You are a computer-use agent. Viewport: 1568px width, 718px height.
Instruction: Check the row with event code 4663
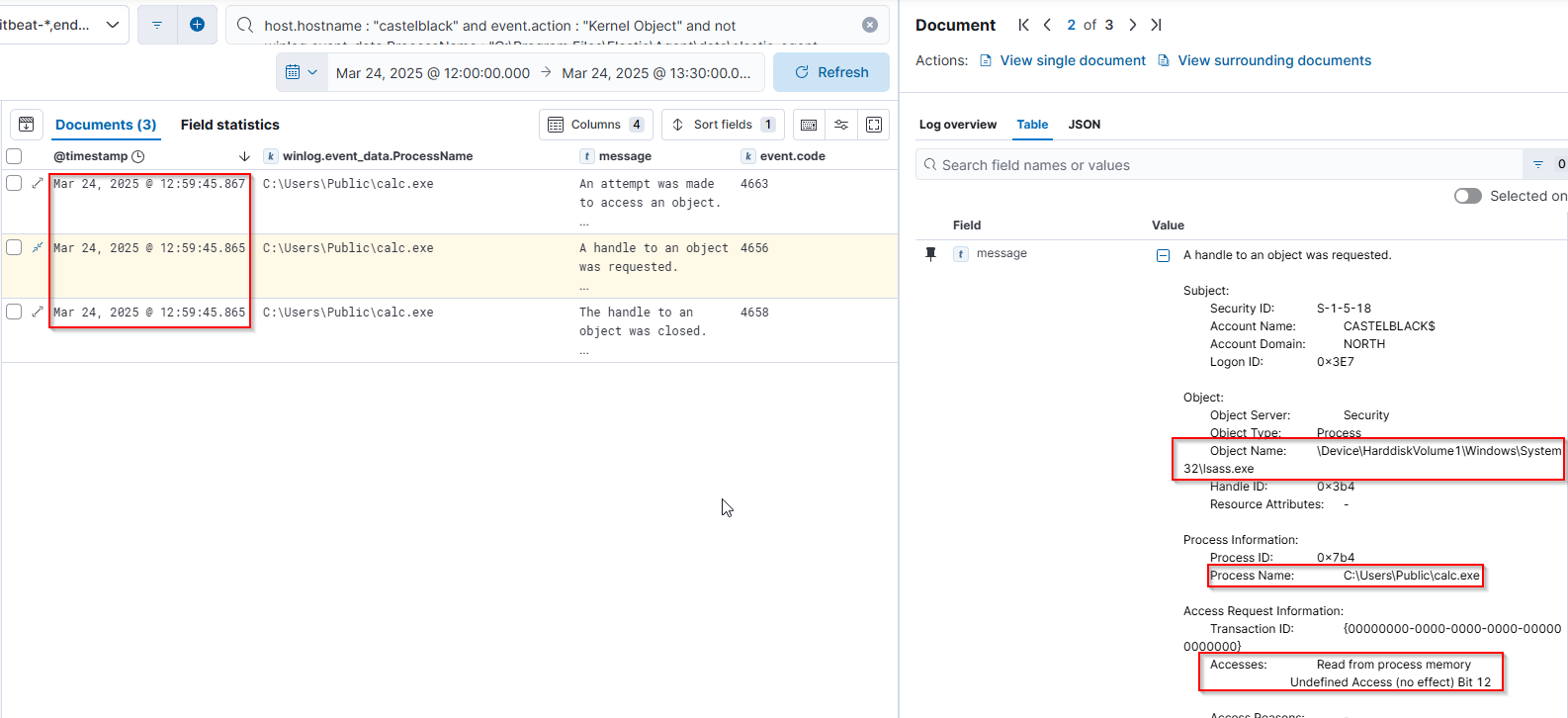point(14,183)
